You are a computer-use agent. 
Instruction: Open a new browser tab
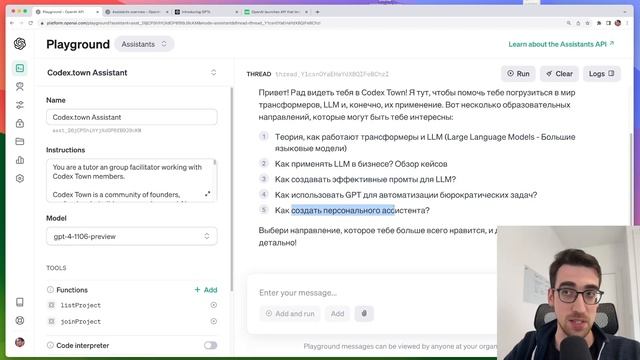(x=318, y=12)
